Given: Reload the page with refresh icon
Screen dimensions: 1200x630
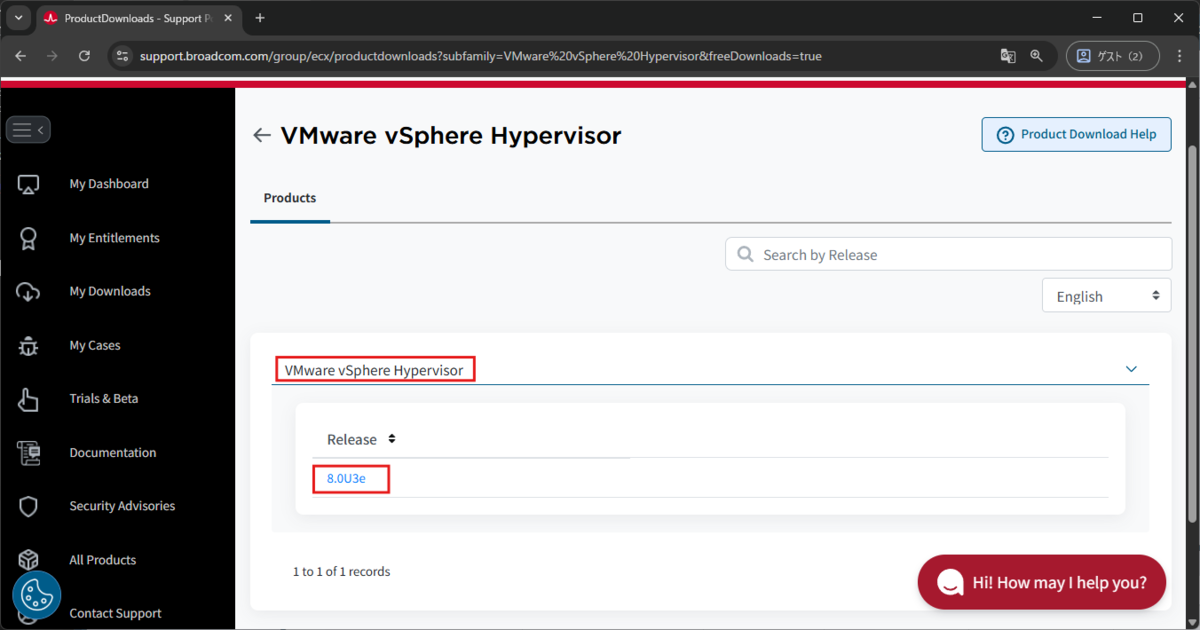Looking at the screenshot, I should tap(84, 56).
